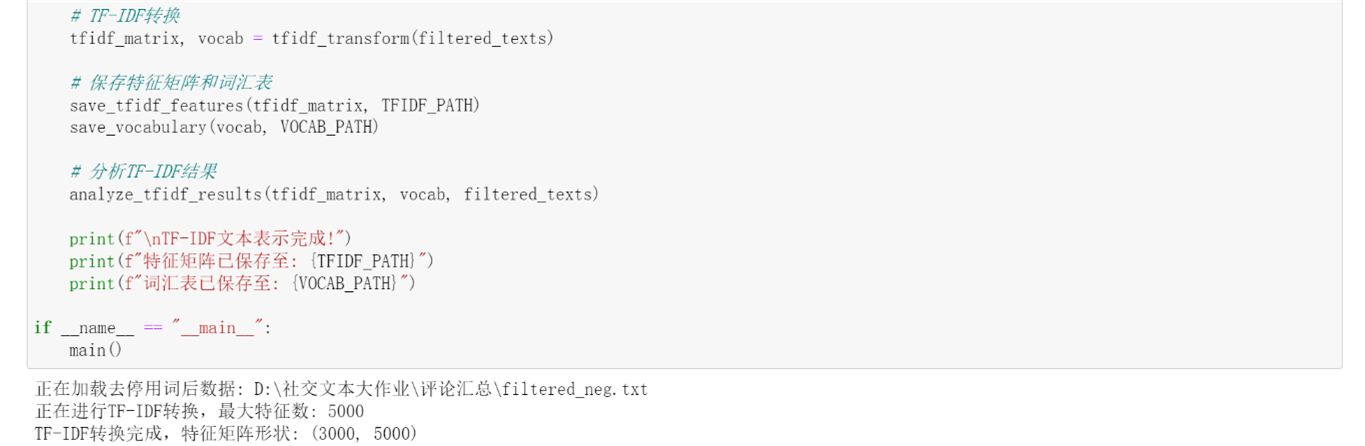Click the "__main__" string literal

tap(217, 328)
